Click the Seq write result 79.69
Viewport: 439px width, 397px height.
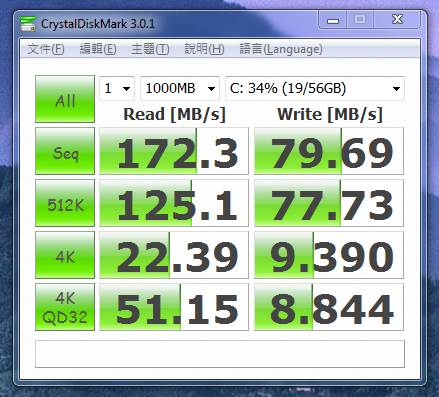(x=329, y=151)
